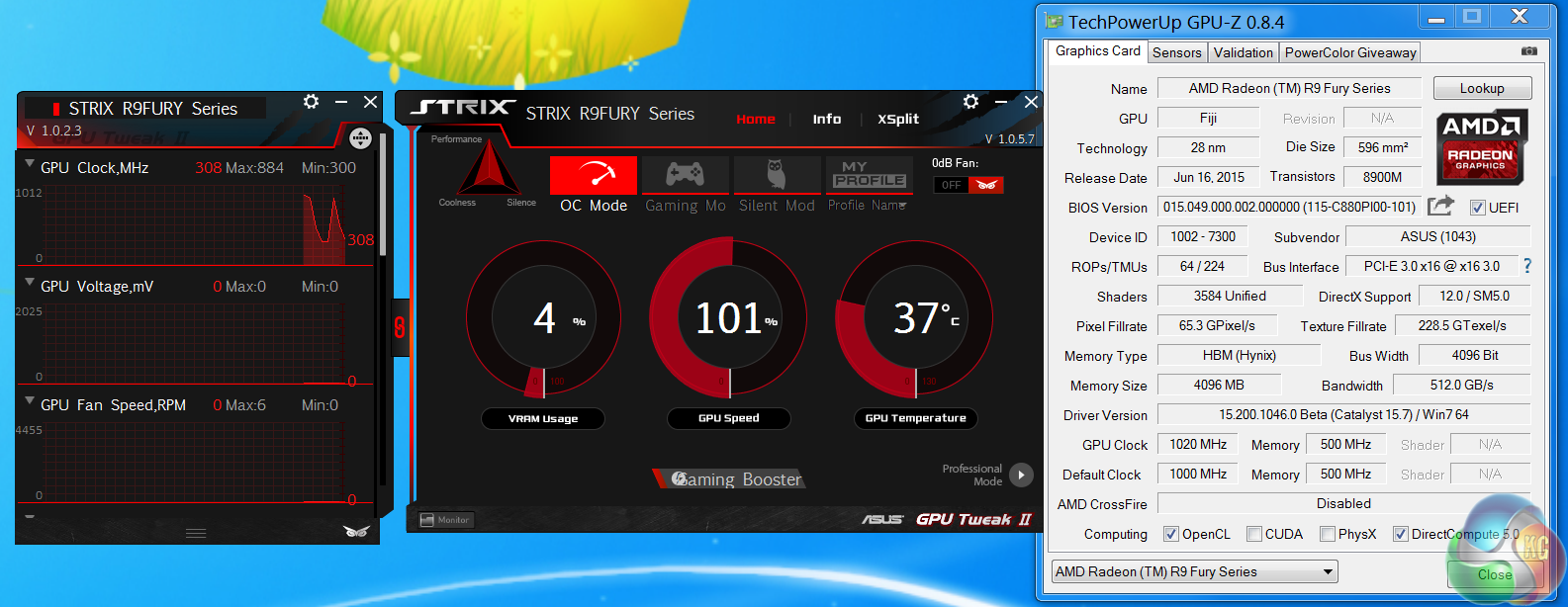Screen dimensions: 1568x607
Task: Select Gaming Mode gamepad icon
Action: (685, 175)
